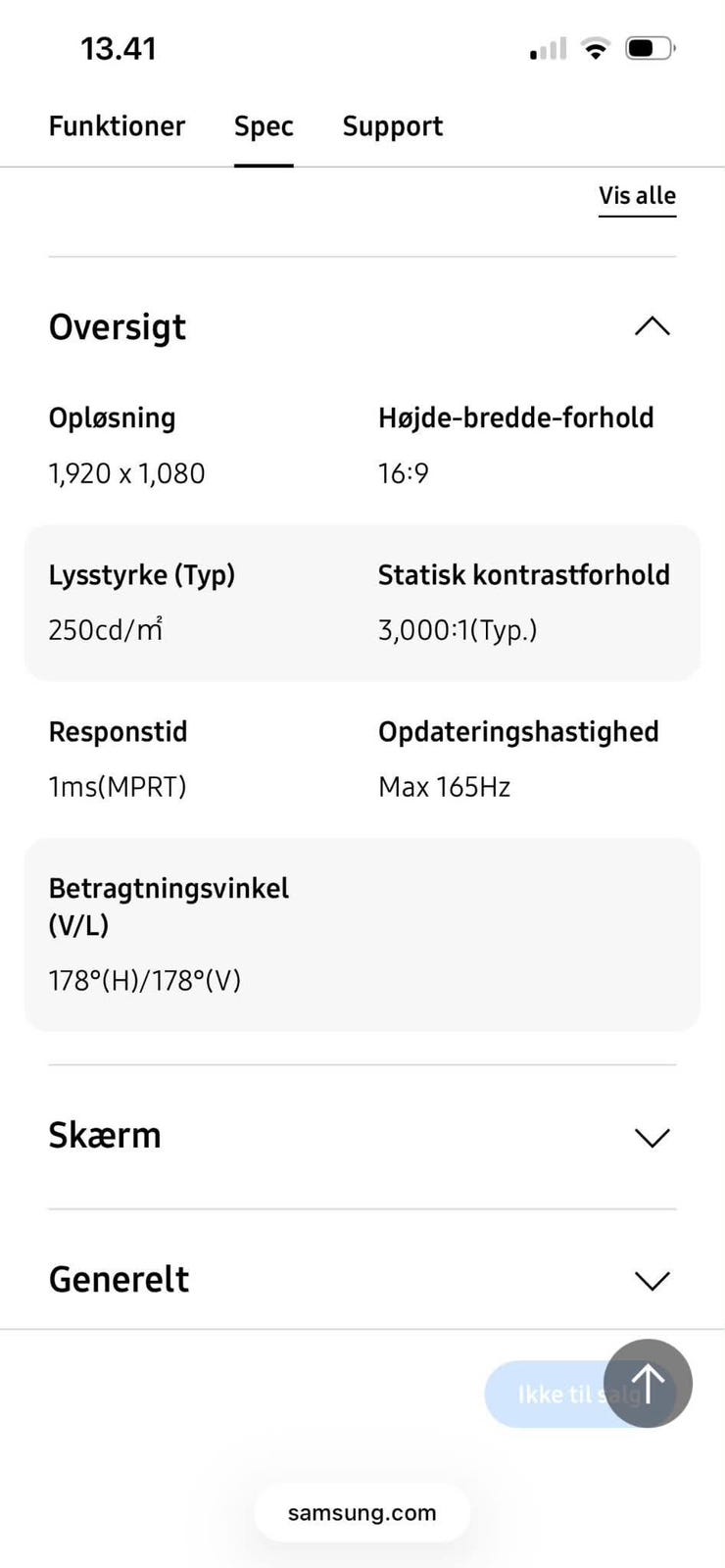Tap the Wi-Fi status icon
Screen dimensions: 725x1568
click(x=595, y=48)
